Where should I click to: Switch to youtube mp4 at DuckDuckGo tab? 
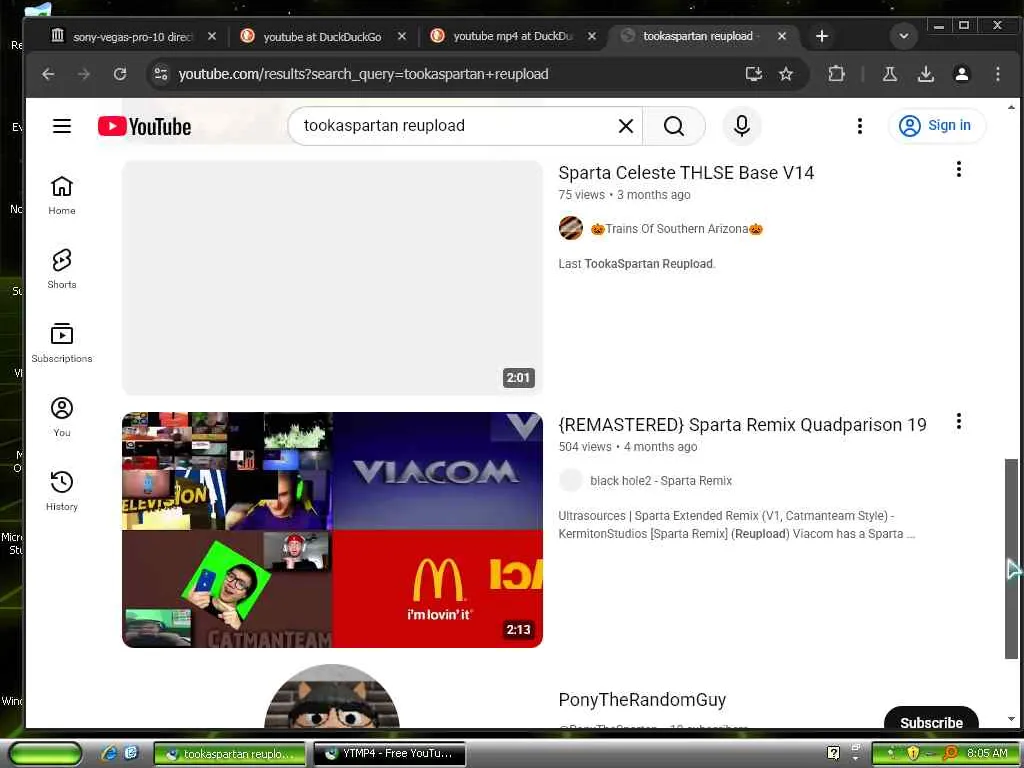coord(513,37)
